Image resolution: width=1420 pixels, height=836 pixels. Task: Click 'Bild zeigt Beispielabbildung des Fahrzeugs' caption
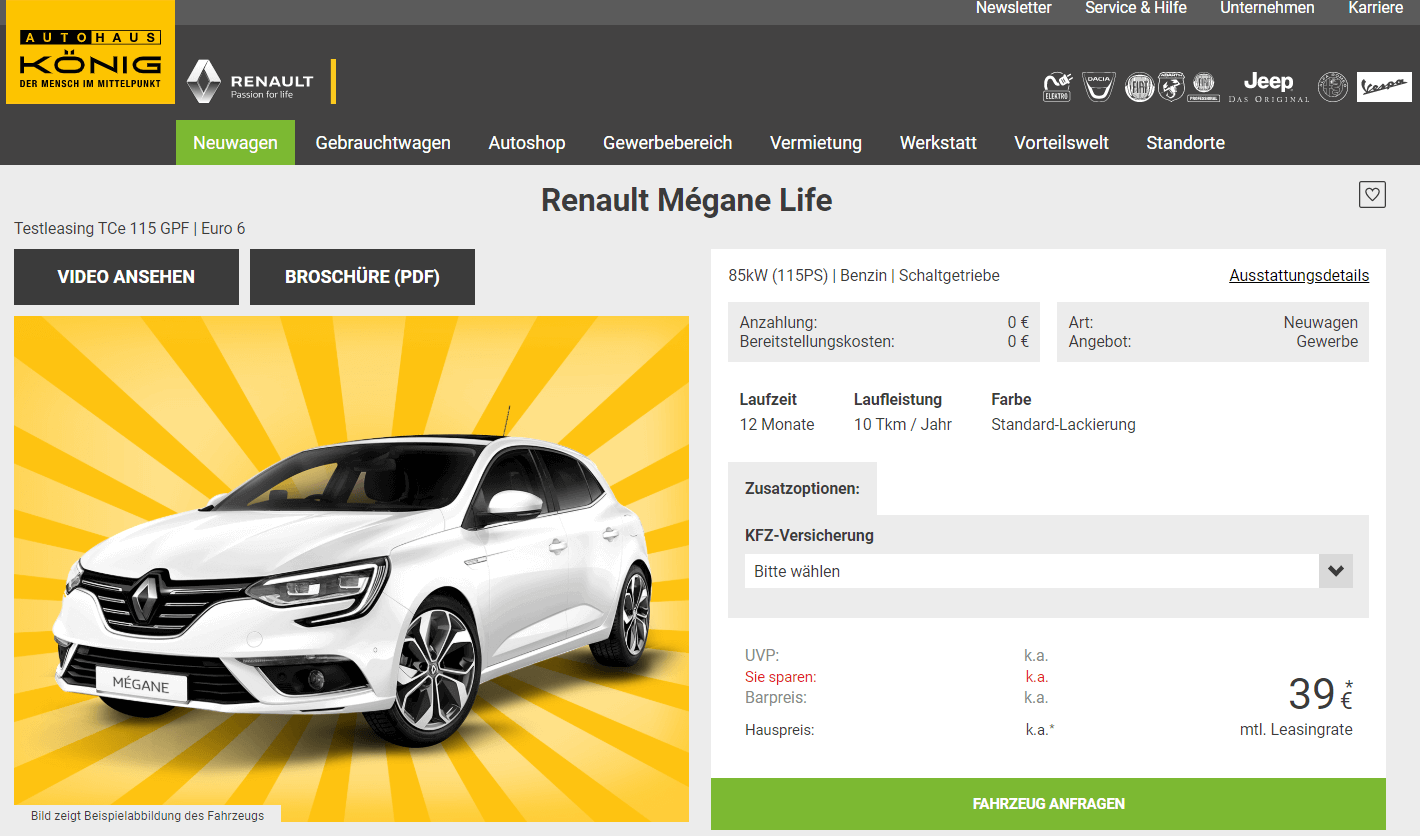148,816
